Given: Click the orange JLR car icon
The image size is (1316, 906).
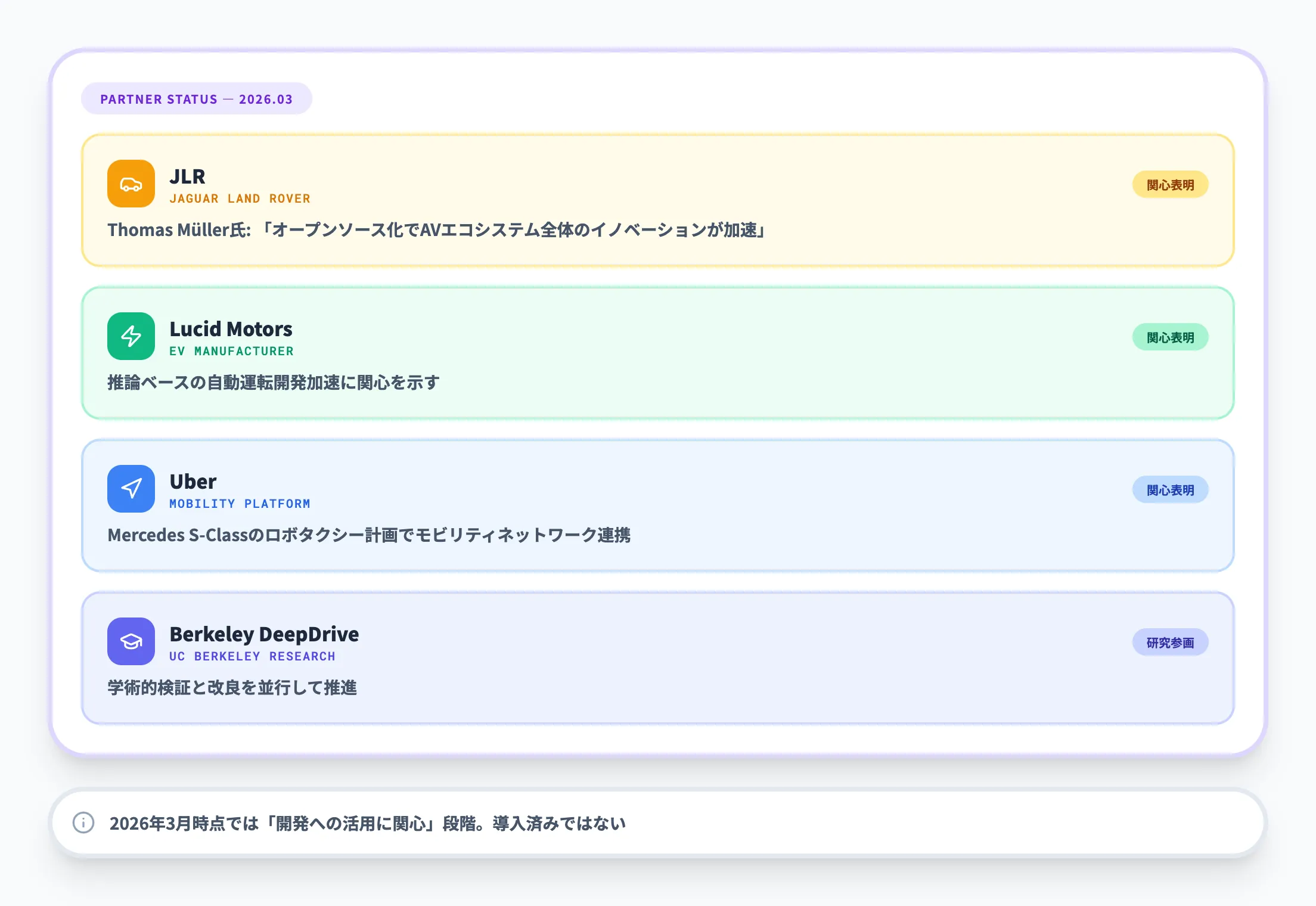Looking at the screenshot, I should pyautogui.click(x=131, y=184).
